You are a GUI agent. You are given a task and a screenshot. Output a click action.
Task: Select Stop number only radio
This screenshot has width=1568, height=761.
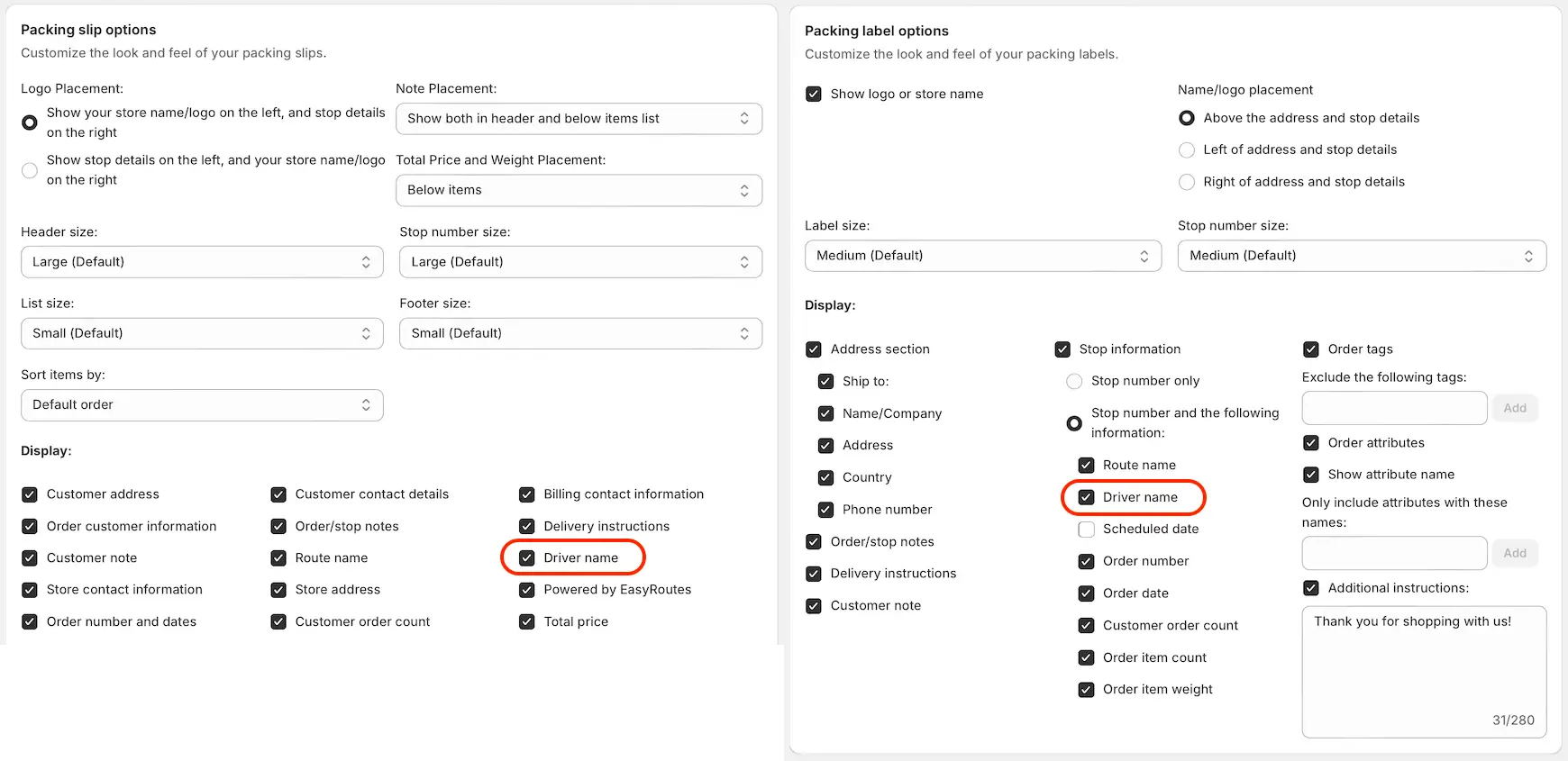[1074, 381]
